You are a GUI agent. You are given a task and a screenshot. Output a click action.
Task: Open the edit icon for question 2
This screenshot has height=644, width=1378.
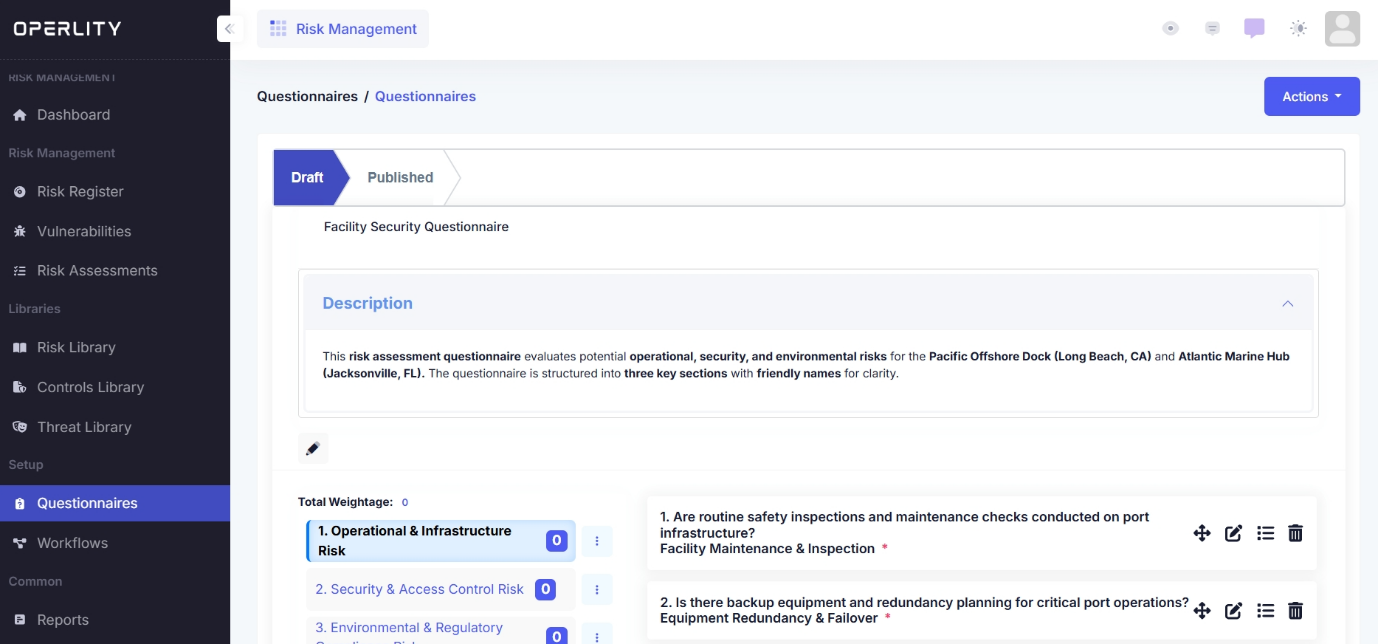[x=1233, y=610]
